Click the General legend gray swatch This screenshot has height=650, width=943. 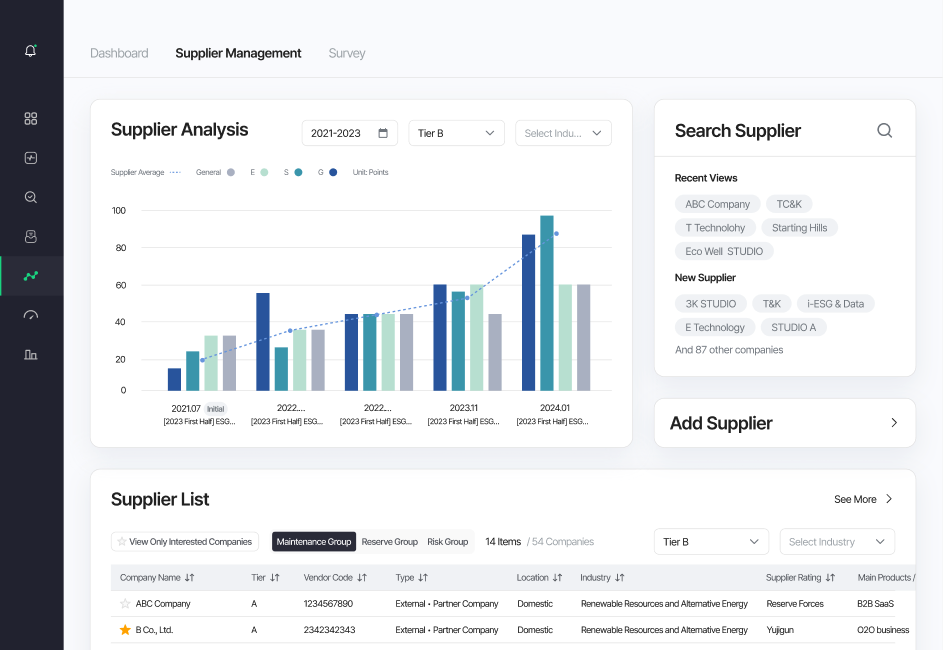(230, 172)
